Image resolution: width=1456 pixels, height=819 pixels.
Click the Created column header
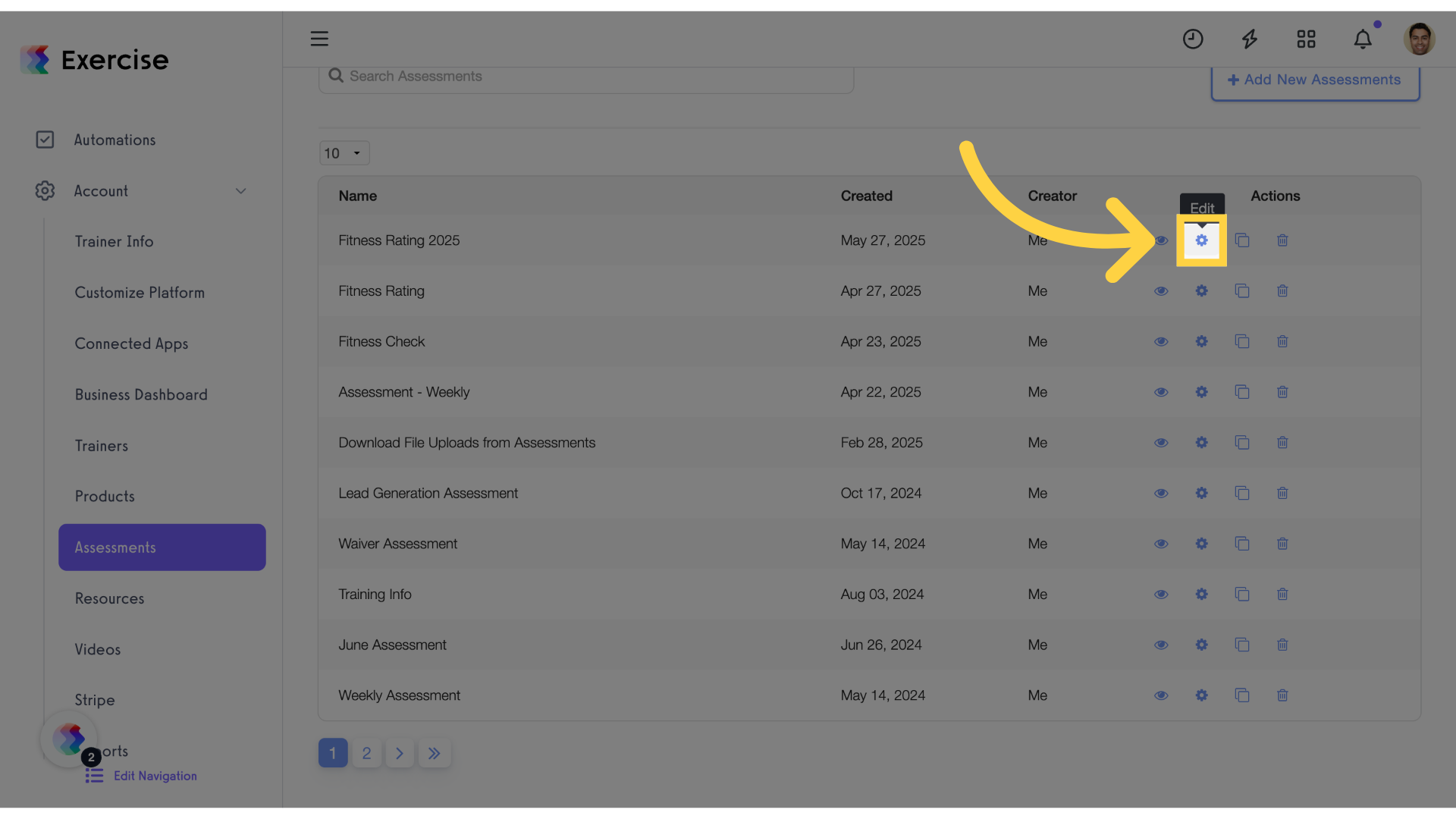pyautogui.click(x=867, y=196)
